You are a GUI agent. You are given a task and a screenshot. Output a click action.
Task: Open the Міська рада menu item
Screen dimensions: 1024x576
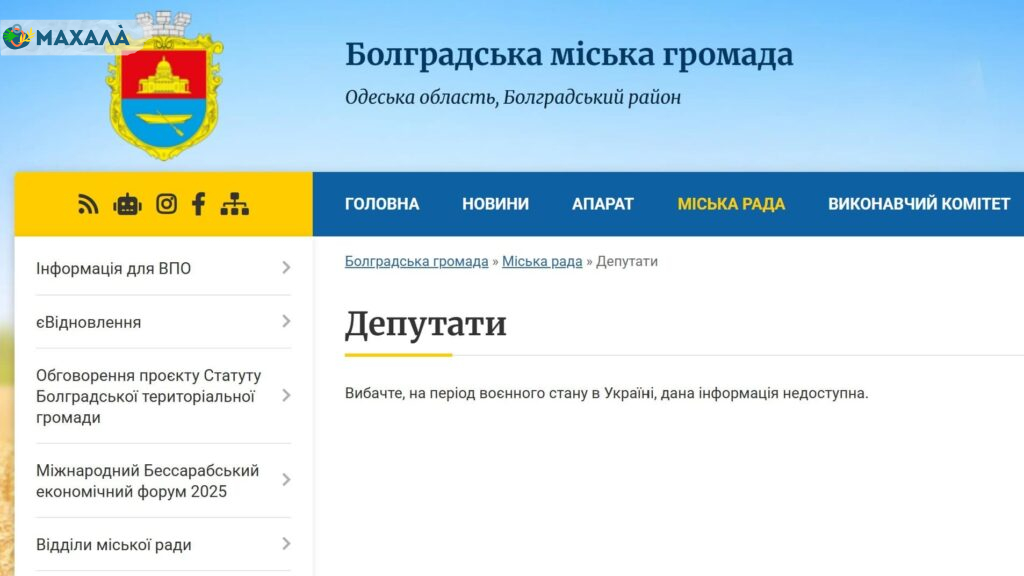(x=731, y=204)
